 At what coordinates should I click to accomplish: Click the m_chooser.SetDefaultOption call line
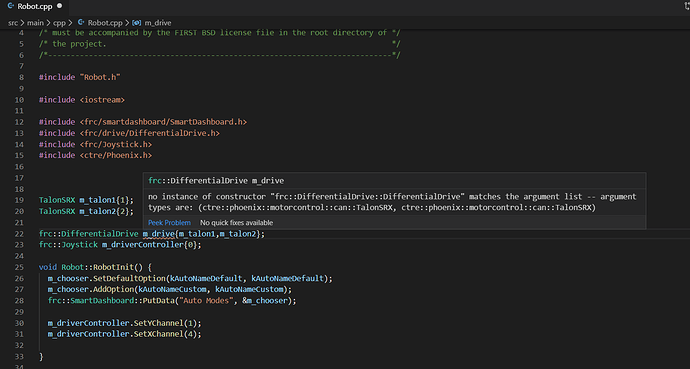pyautogui.click(x=191, y=279)
